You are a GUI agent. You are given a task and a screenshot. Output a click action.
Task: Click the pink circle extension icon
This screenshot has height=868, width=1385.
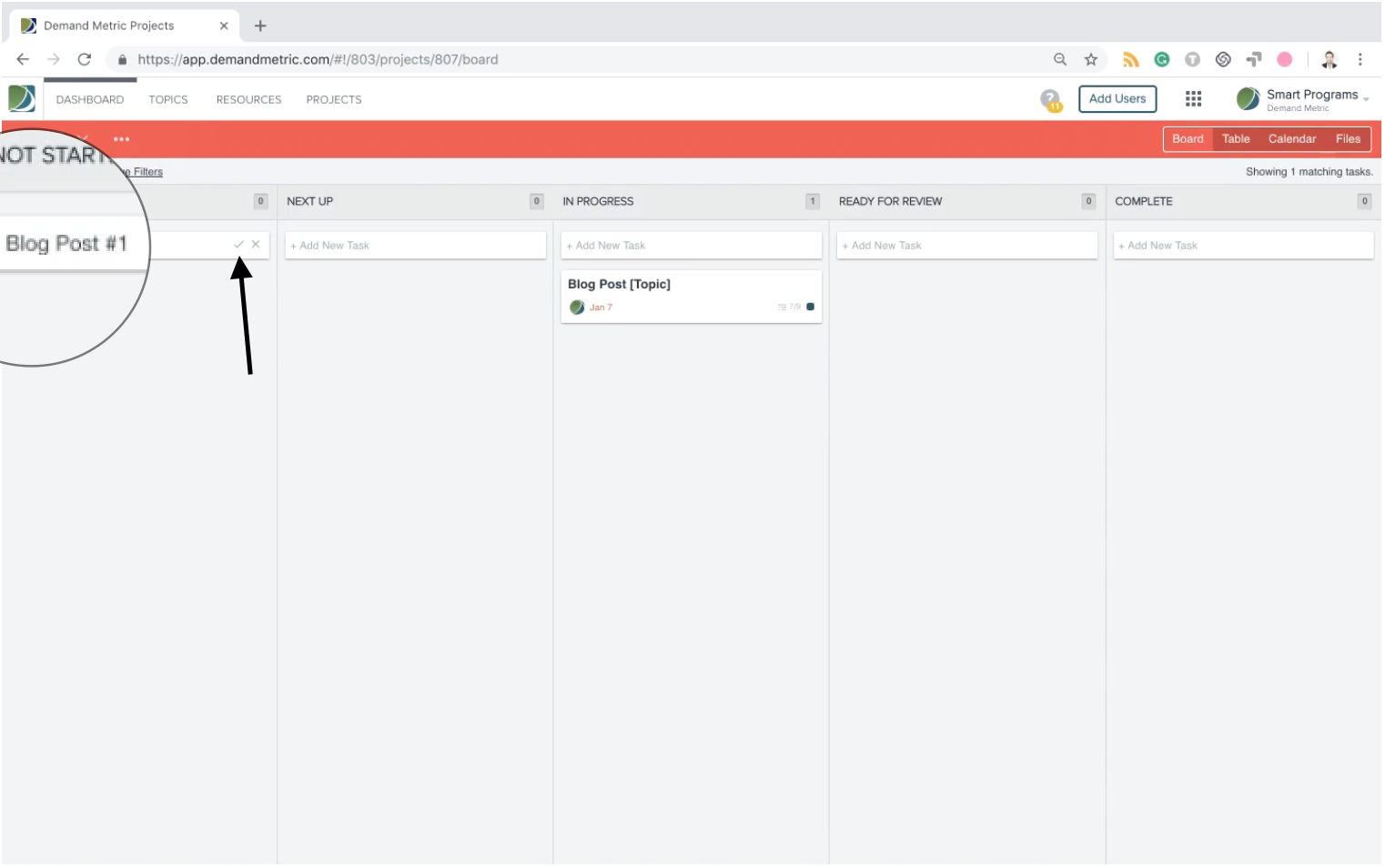1285,59
